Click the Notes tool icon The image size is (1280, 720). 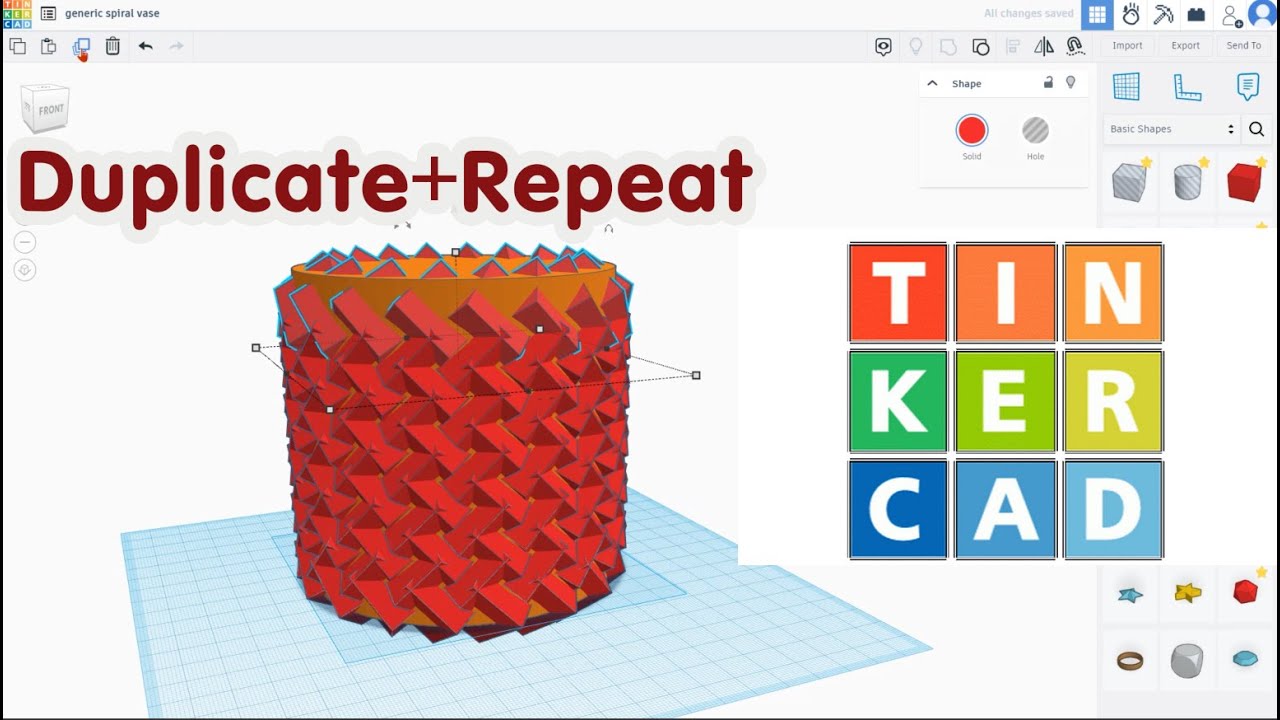click(x=1247, y=87)
